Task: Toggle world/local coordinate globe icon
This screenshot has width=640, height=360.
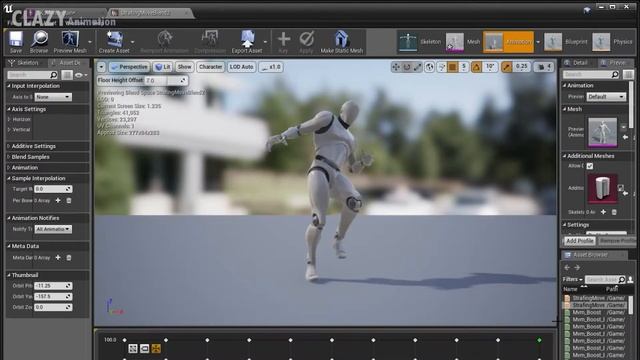Action: [429, 67]
